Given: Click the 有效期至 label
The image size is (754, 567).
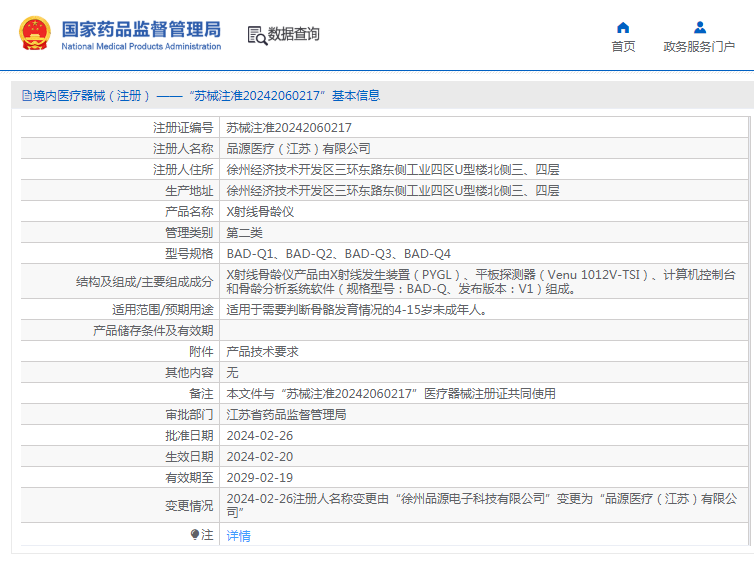Looking at the screenshot, I should pyautogui.click(x=189, y=478).
